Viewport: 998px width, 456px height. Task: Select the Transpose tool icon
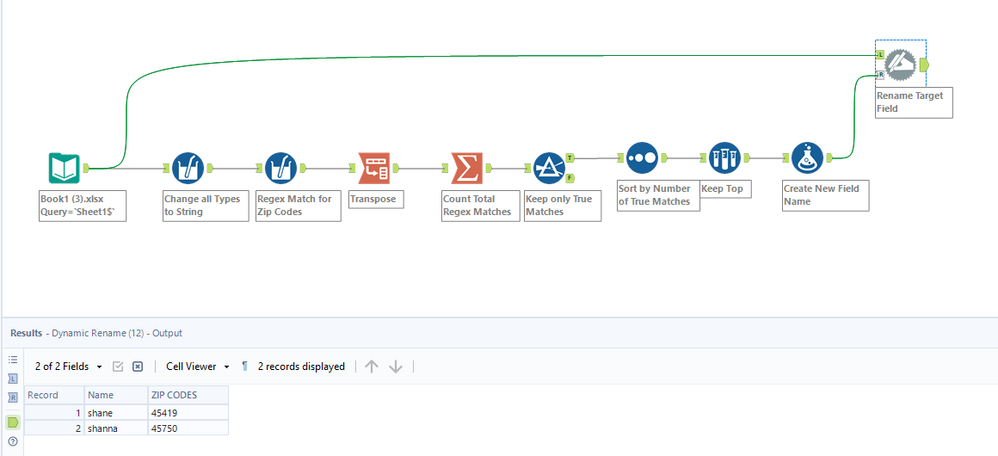[x=374, y=168]
